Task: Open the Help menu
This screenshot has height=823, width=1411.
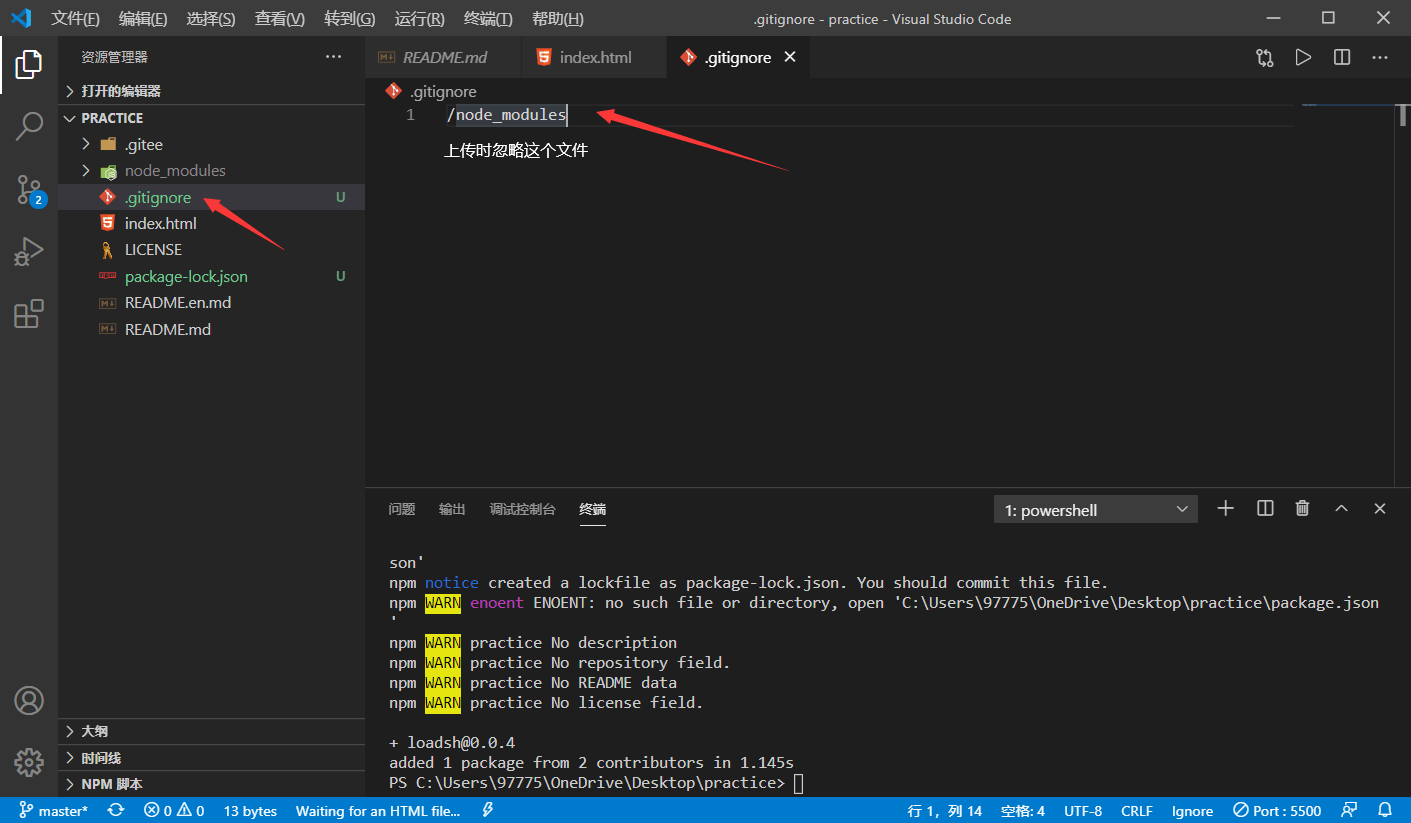Action: tap(558, 19)
